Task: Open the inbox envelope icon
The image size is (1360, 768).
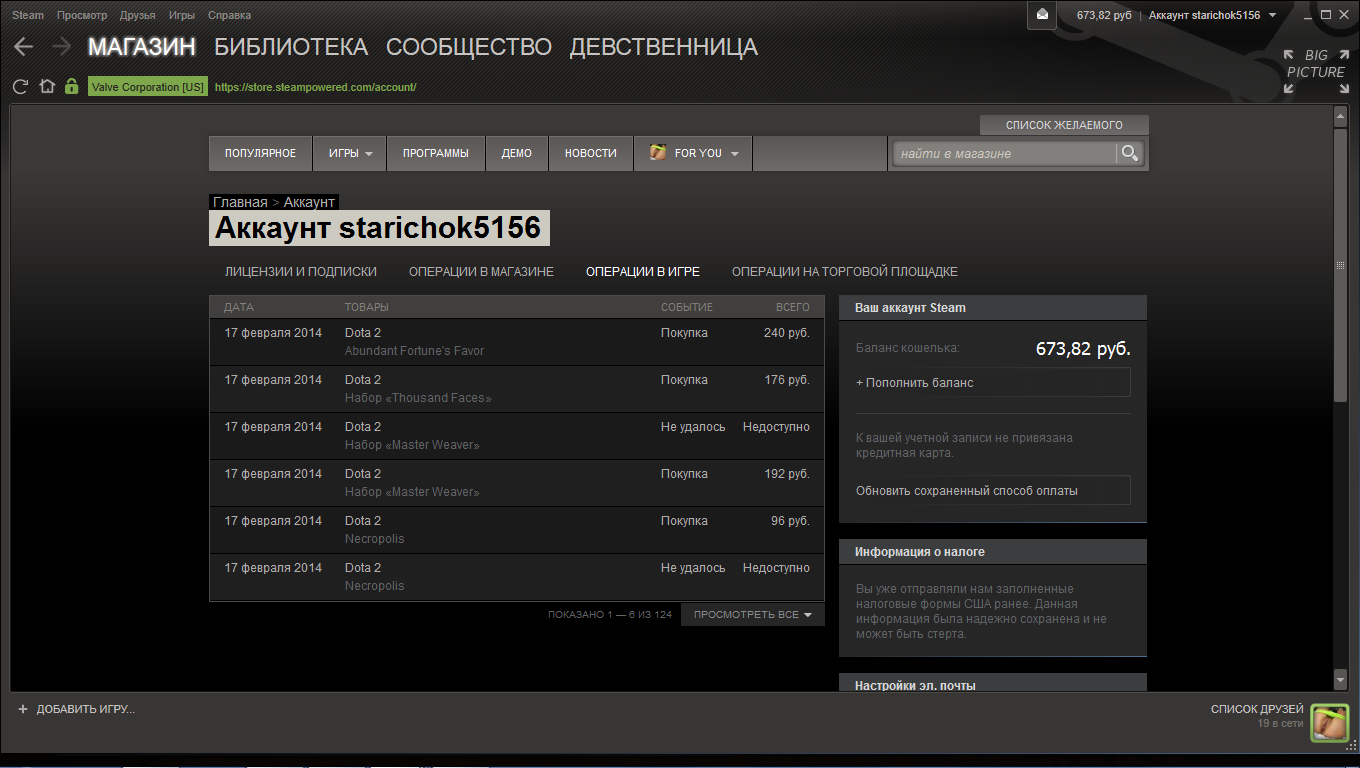Action: click(1042, 15)
